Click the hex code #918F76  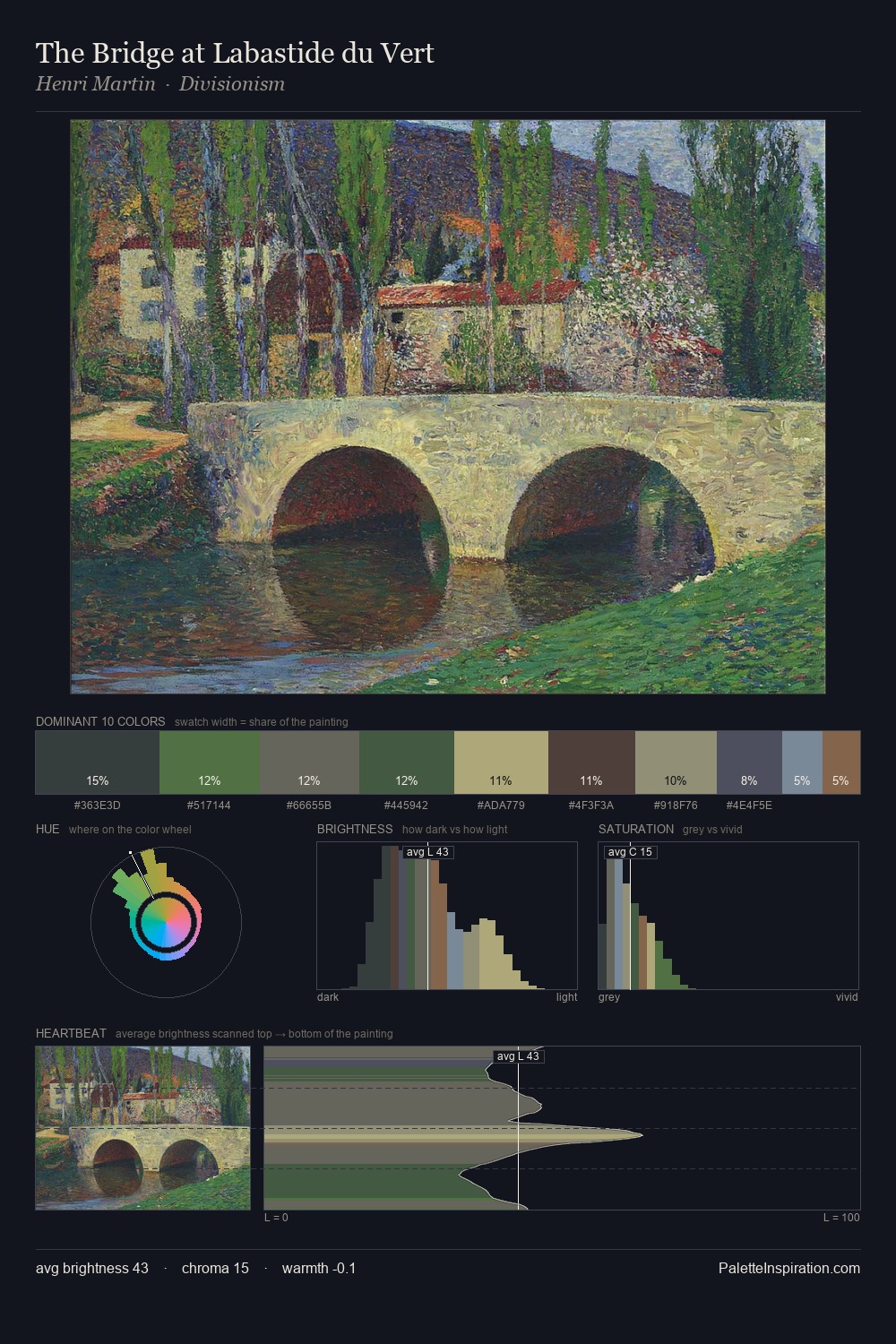(x=676, y=806)
